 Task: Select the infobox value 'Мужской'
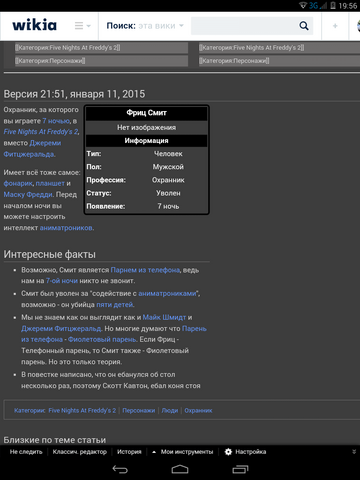click(168, 167)
